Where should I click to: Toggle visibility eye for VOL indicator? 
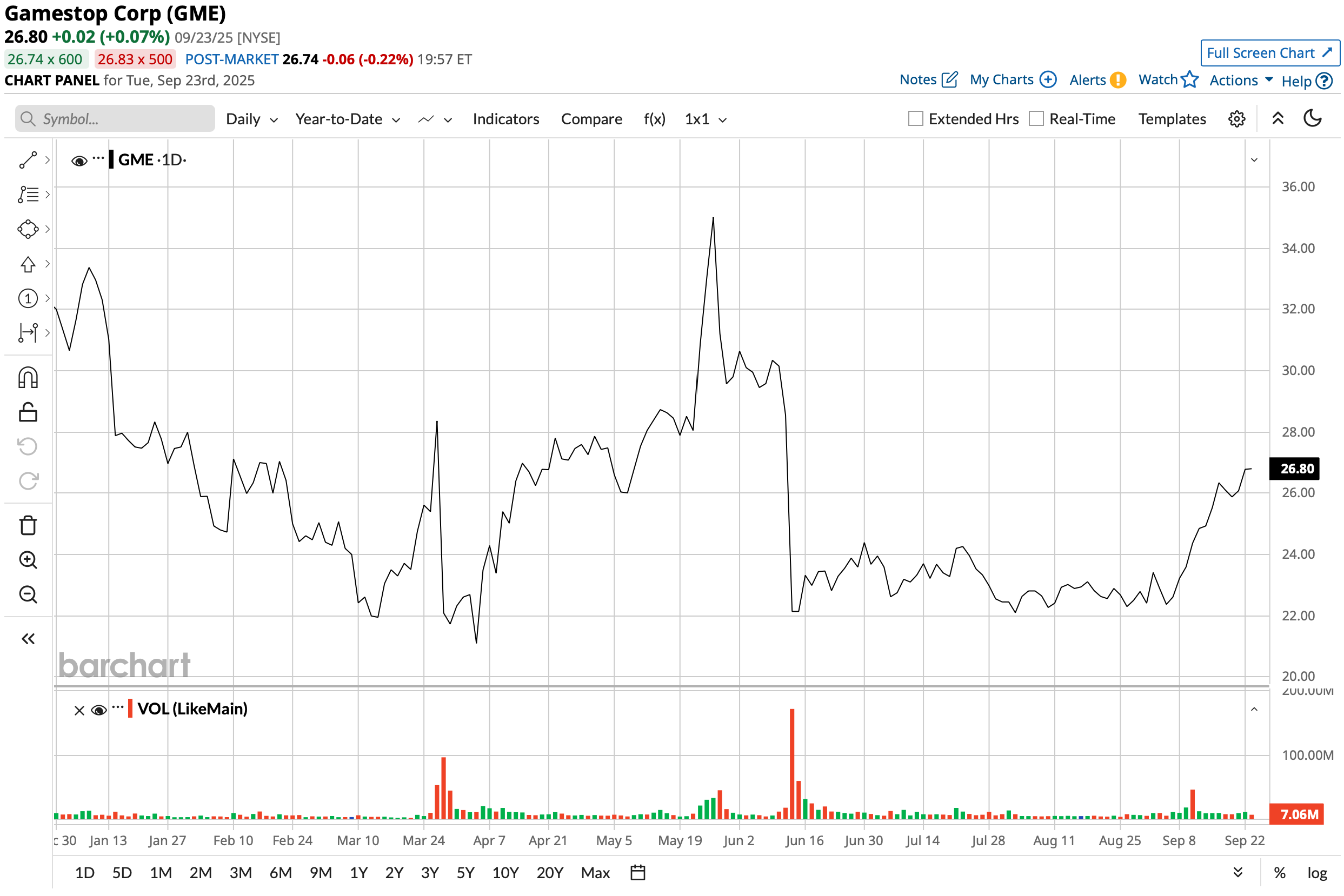[99, 710]
